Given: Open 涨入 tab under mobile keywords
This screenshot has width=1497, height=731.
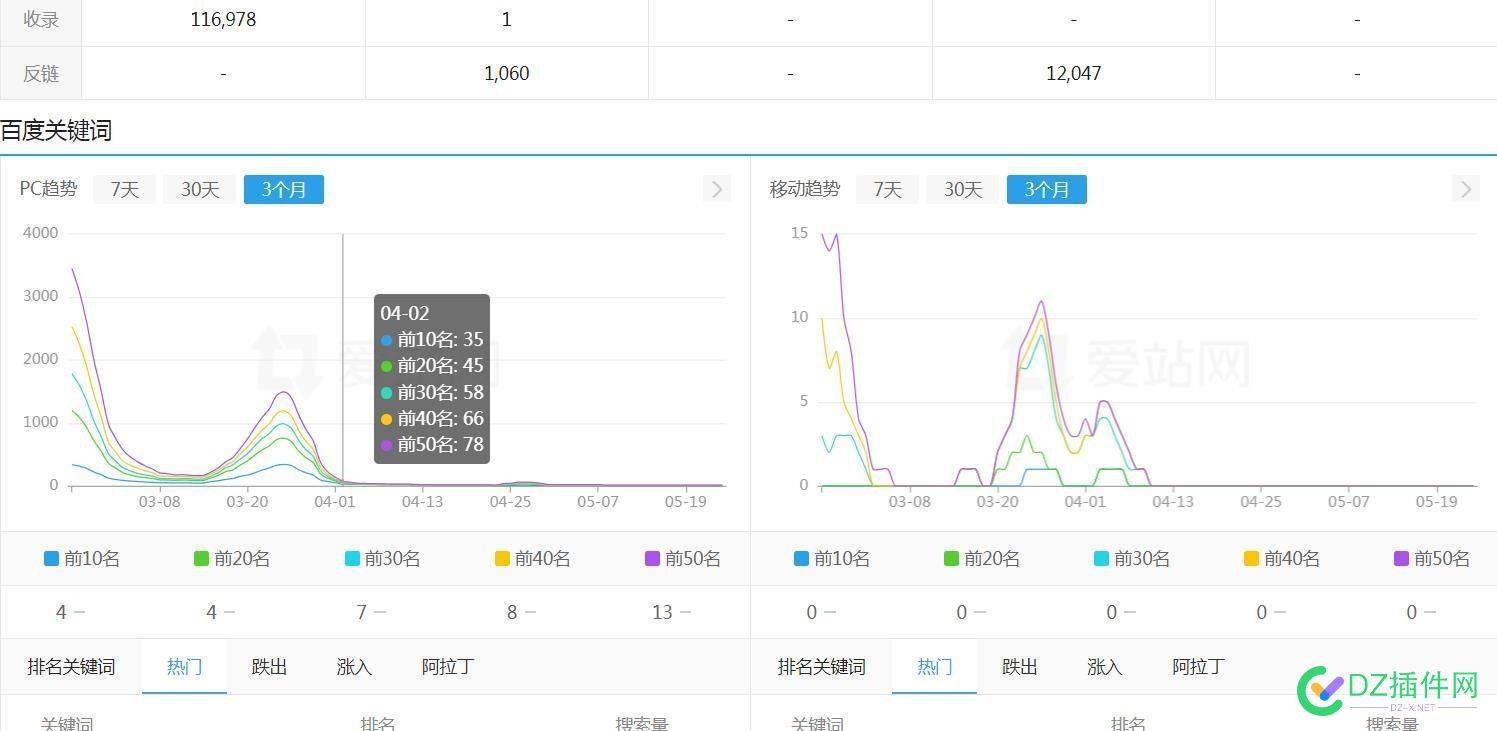Looking at the screenshot, I should click(1104, 667).
